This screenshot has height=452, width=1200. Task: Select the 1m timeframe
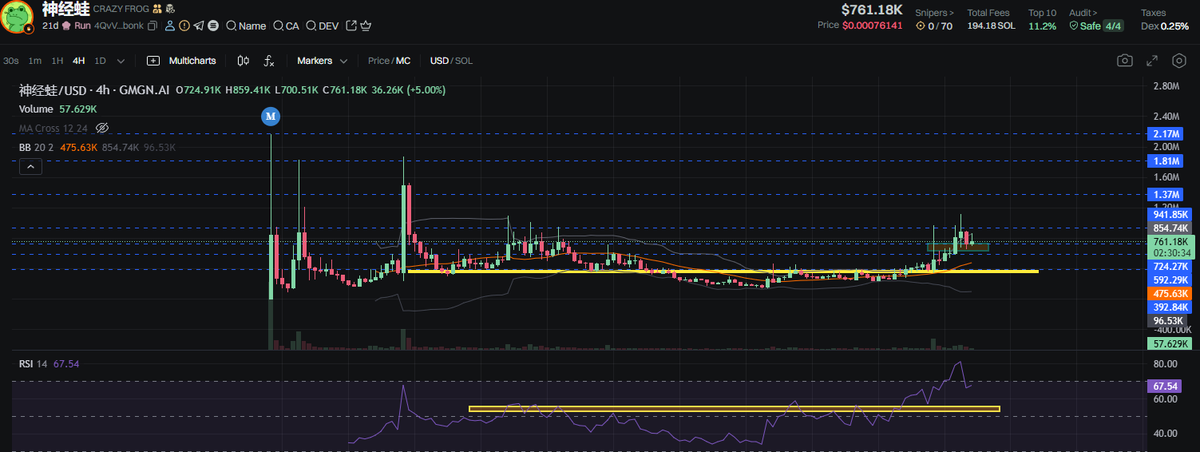point(35,61)
